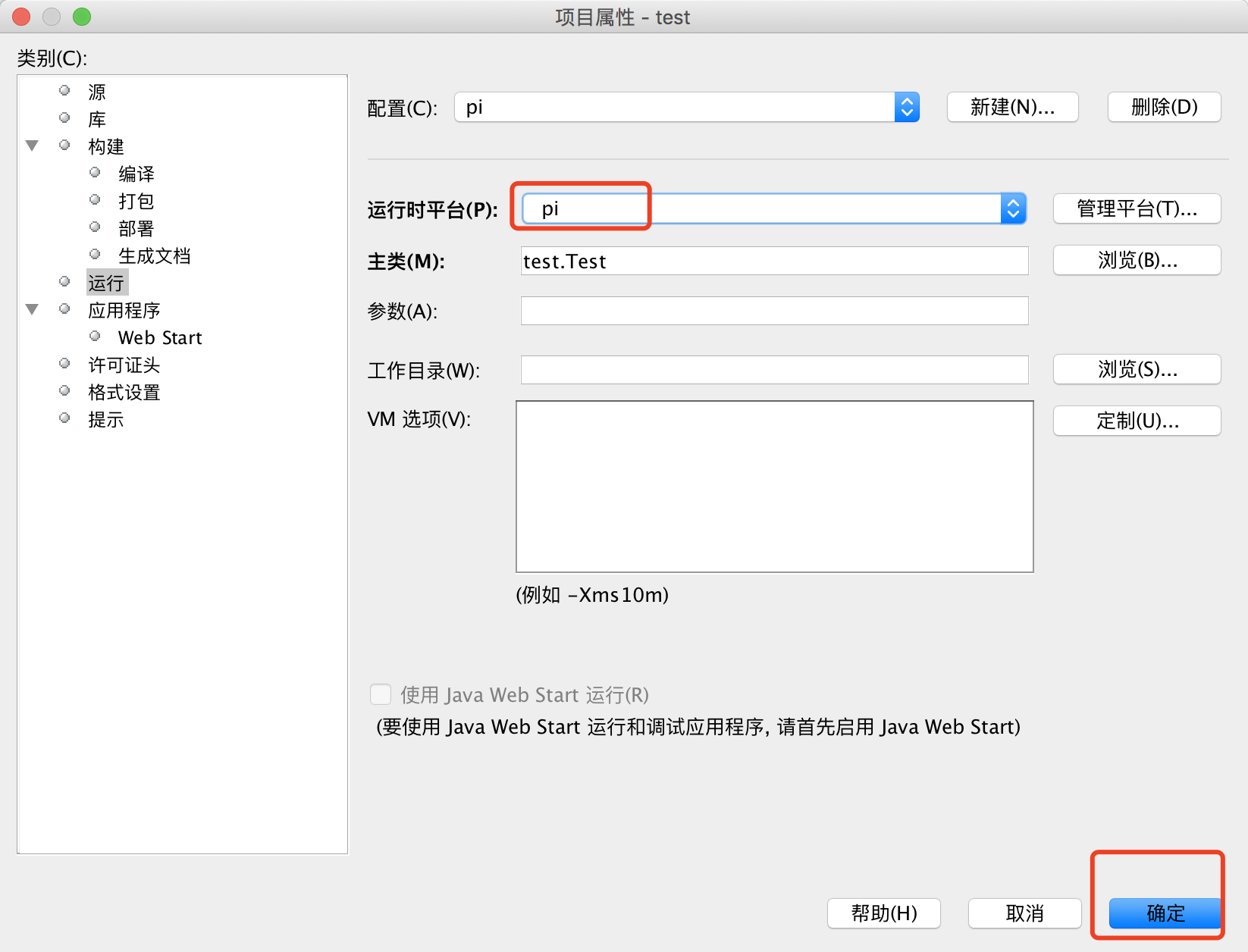Select the 格式设置 category
This screenshot has width=1248, height=952.
(x=124, y=392)
